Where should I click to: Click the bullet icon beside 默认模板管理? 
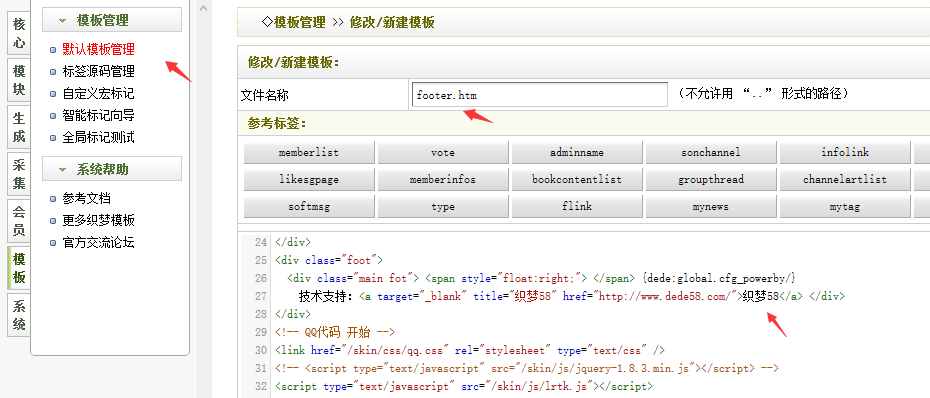tap(53, 50)
